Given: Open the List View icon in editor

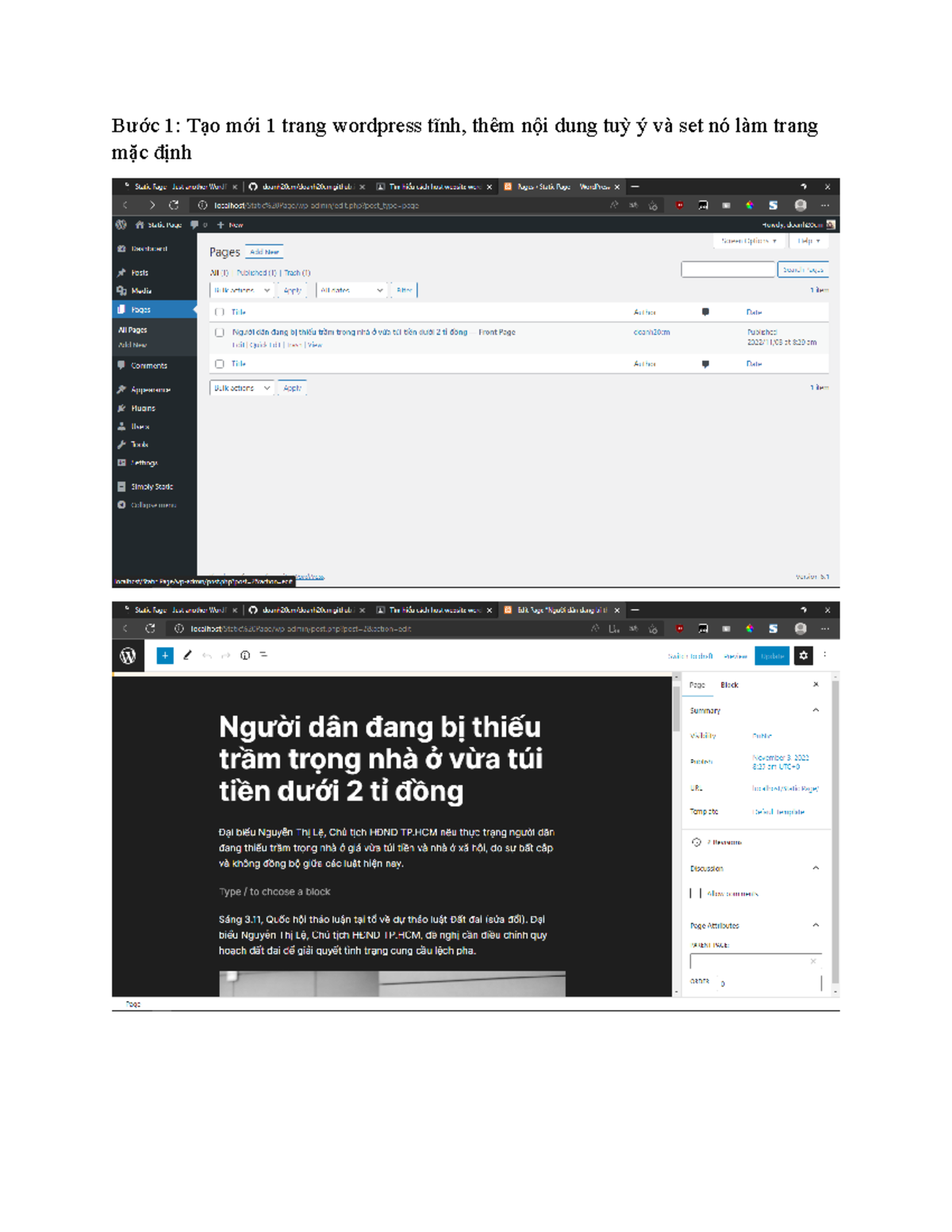Looking at the screenshot, I should 264,656.
